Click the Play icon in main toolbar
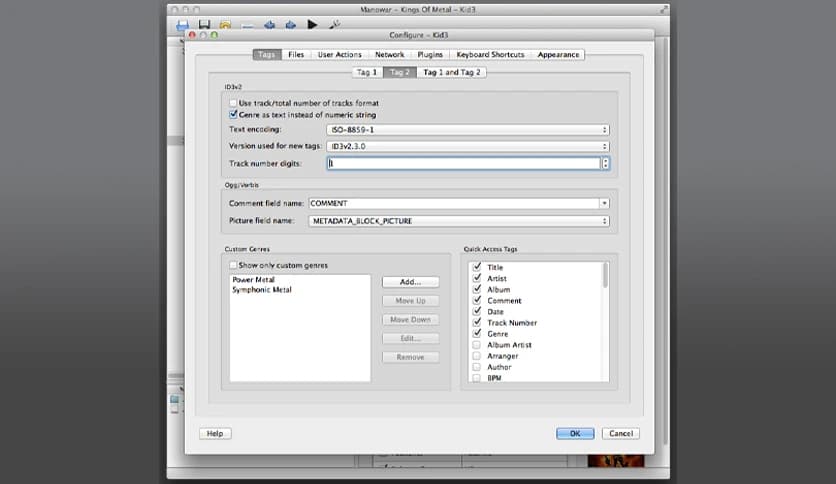 (x=312, y=25)
